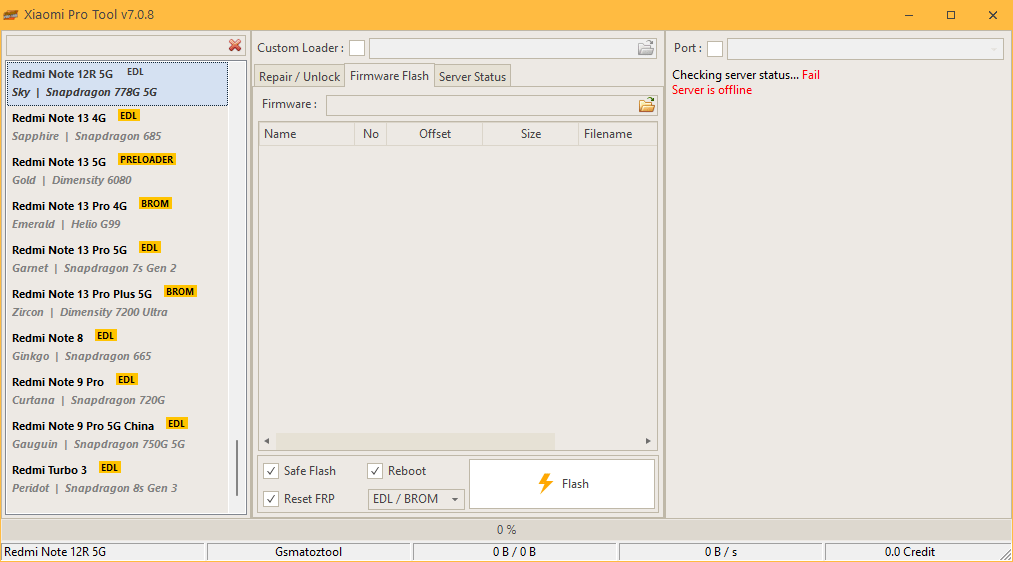
Task: Enable the Custom Loader checkbox
Action: [x=357, y=49]
